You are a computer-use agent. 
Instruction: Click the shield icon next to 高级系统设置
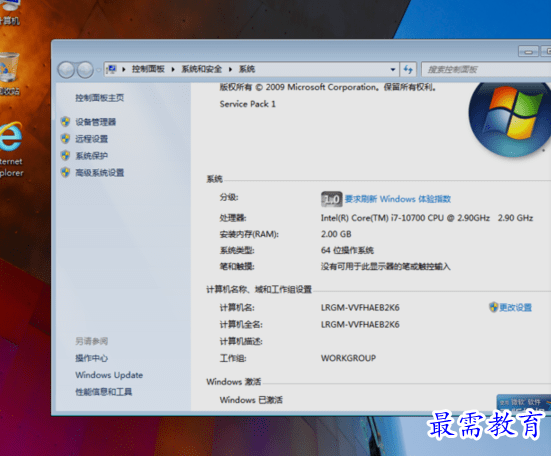tap(65, 172)
